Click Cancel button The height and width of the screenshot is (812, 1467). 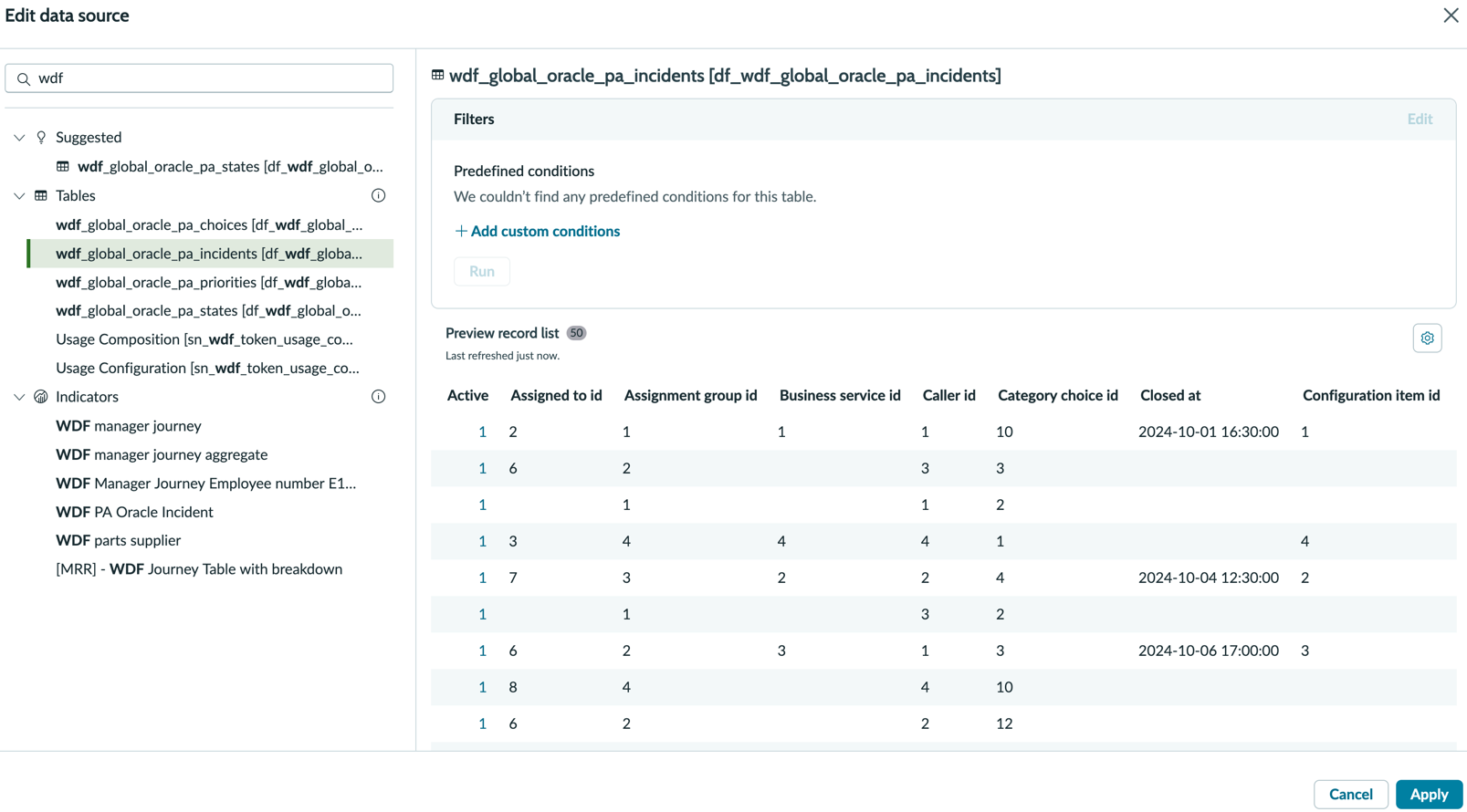coord(1350,795)
